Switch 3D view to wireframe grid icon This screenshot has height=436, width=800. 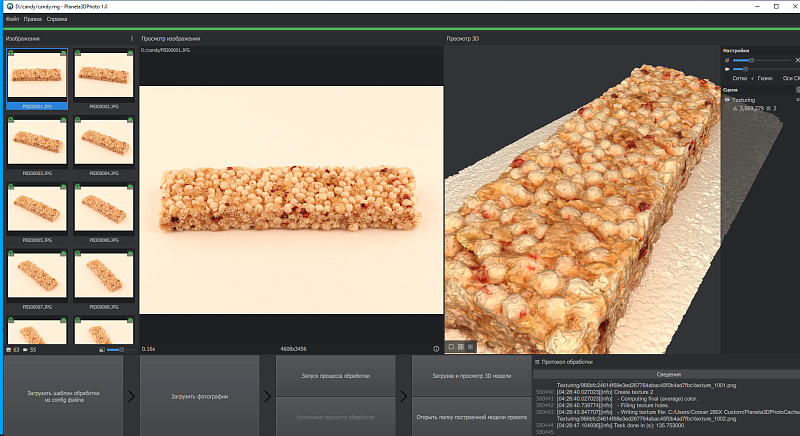pyautogui.click(x=461, y=347)
